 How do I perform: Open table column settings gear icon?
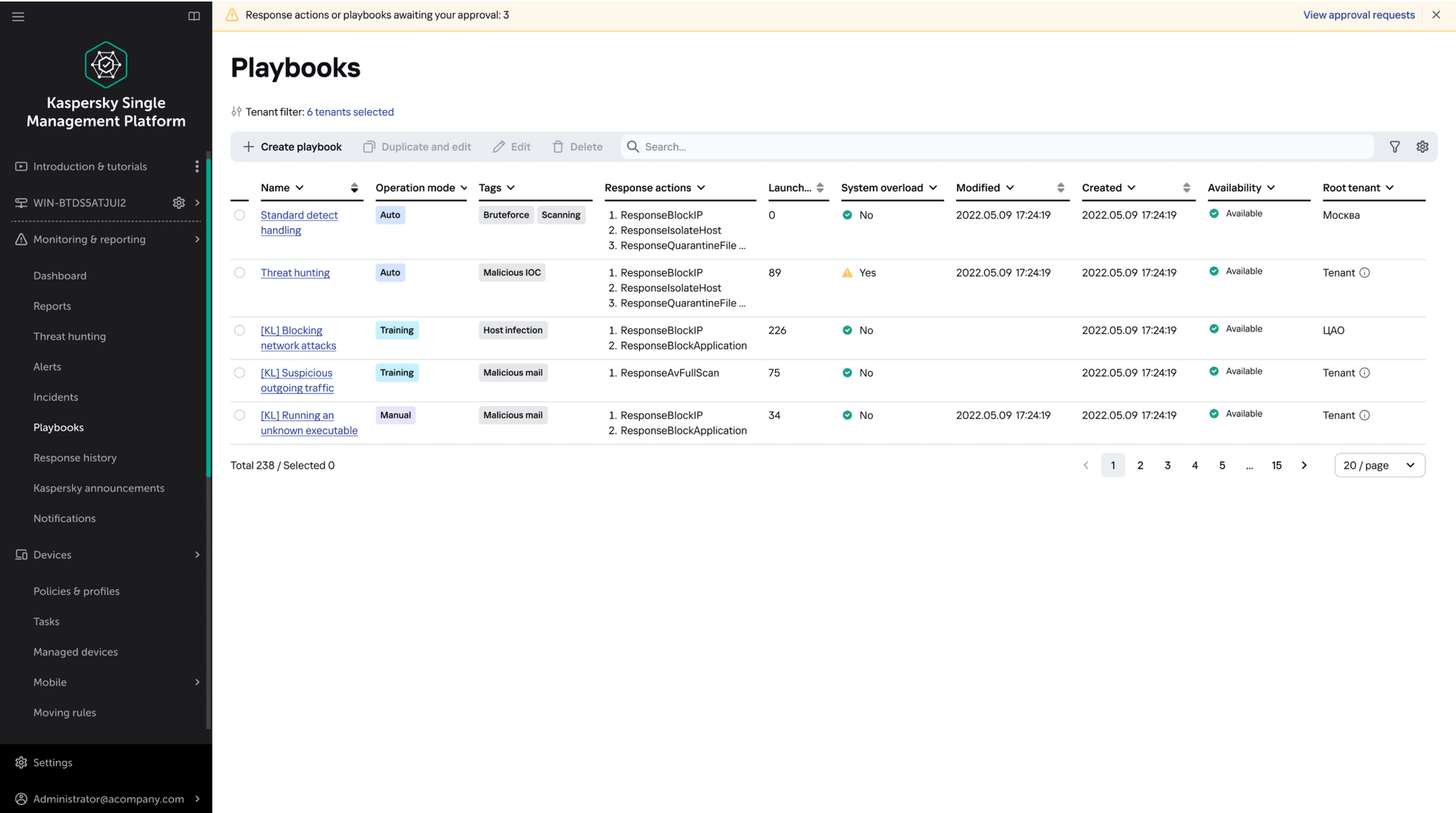[x=1423, y=147]
